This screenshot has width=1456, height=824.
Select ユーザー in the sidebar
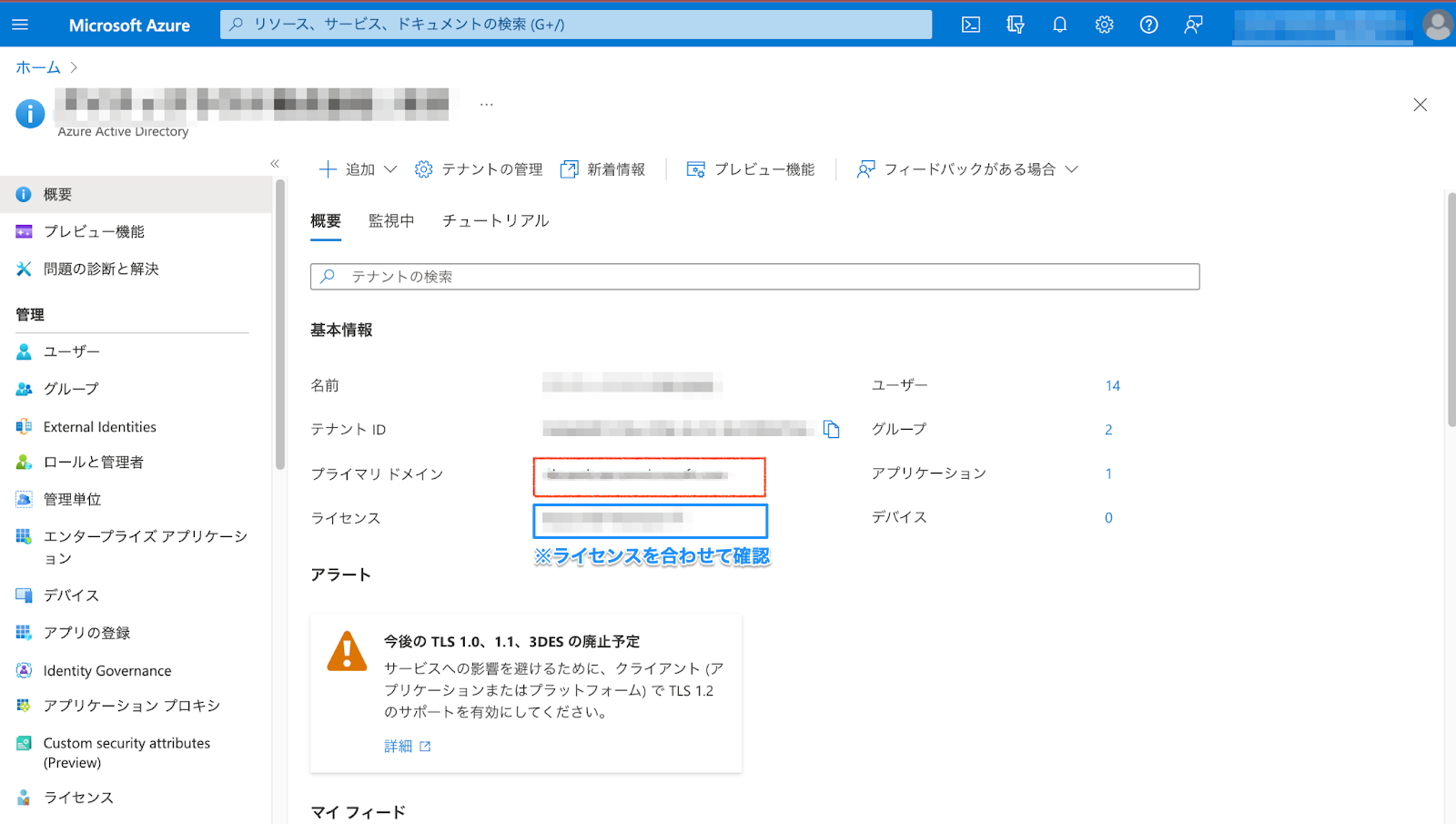point(72,351)
